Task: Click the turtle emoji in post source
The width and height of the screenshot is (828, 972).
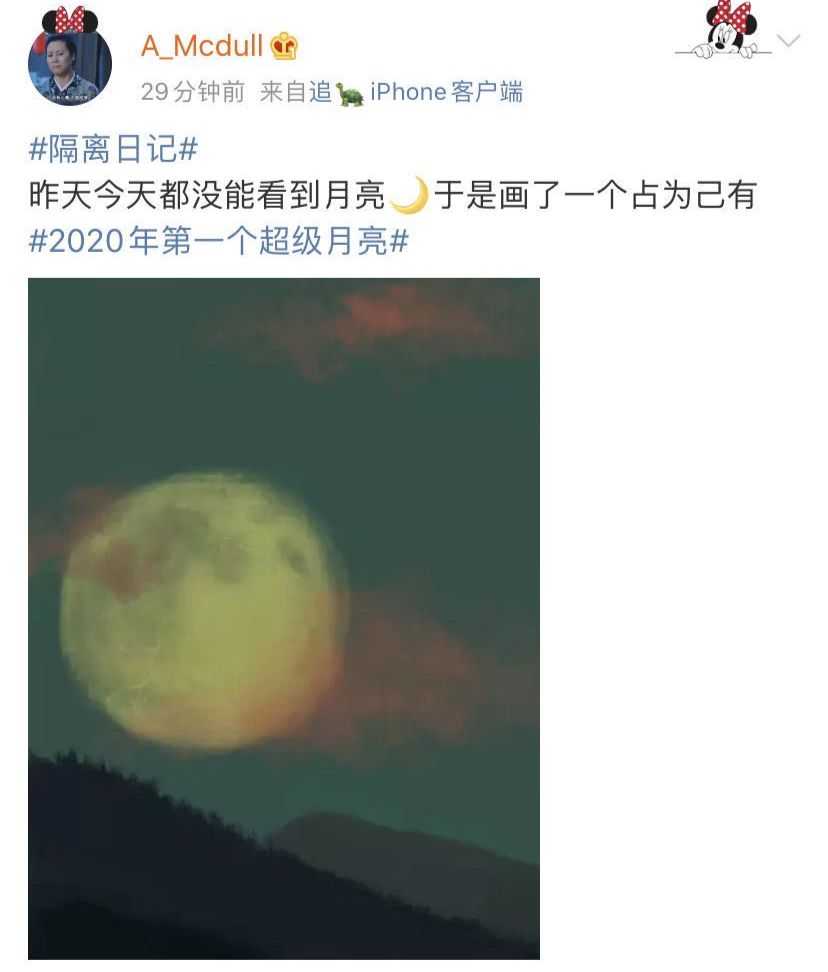Action: click(350, 94)
